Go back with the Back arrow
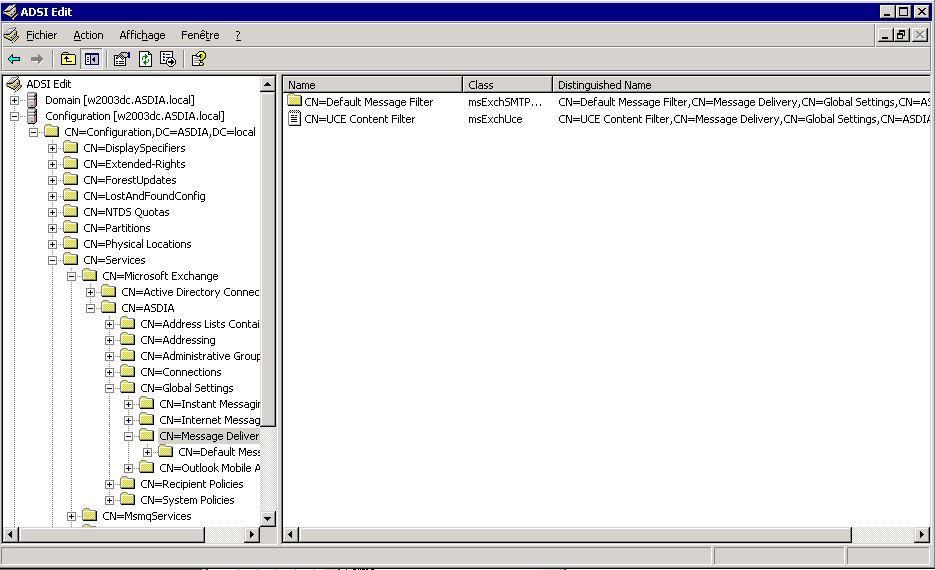 (x=14, y=59)
